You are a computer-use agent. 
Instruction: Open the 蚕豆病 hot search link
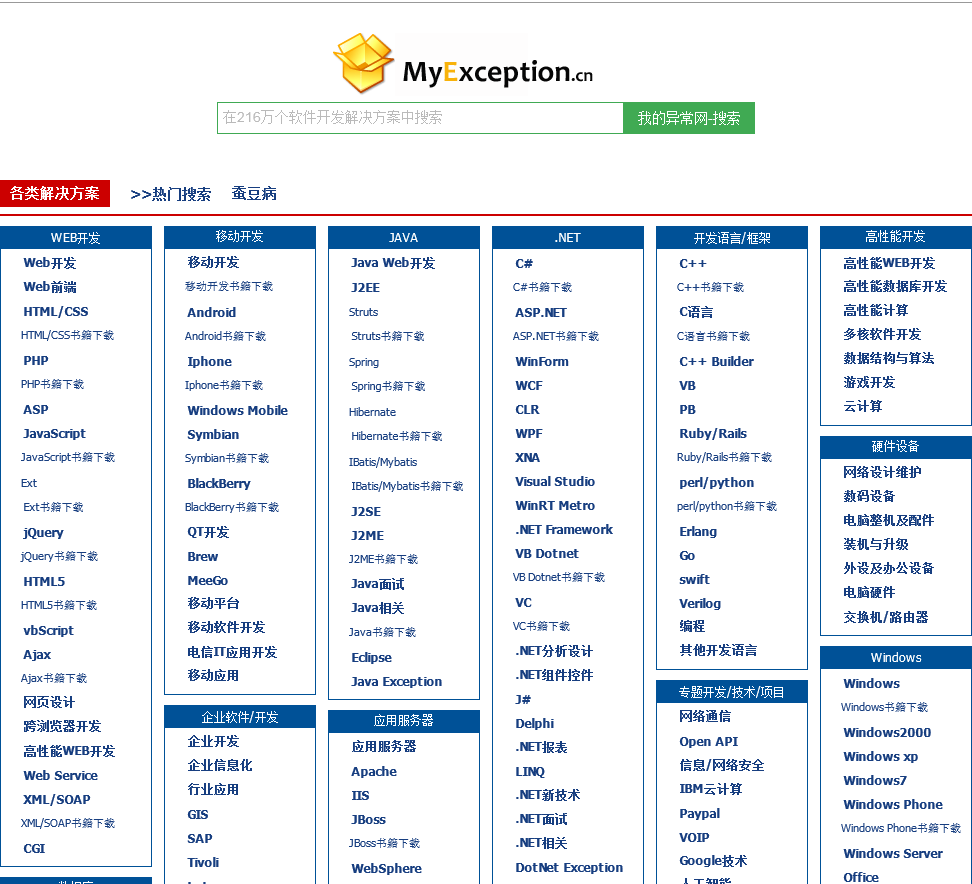(254, 193)
